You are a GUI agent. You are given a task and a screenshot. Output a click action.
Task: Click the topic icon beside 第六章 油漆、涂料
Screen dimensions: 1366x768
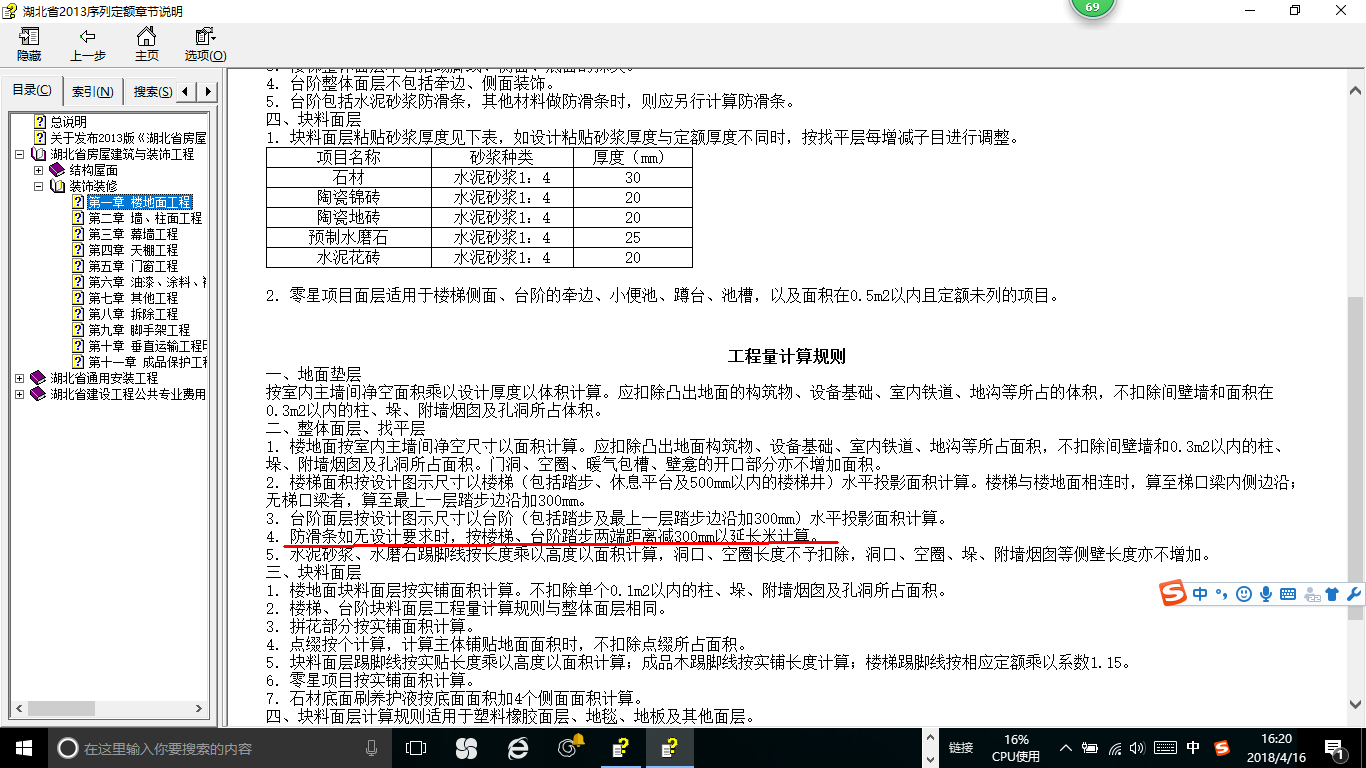[78, 282]
